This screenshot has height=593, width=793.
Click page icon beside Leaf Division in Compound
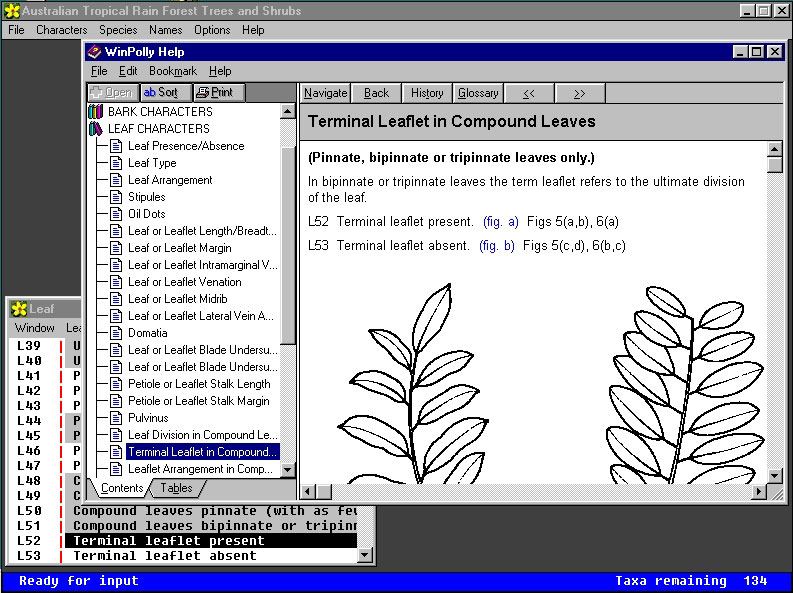[116, 435]
